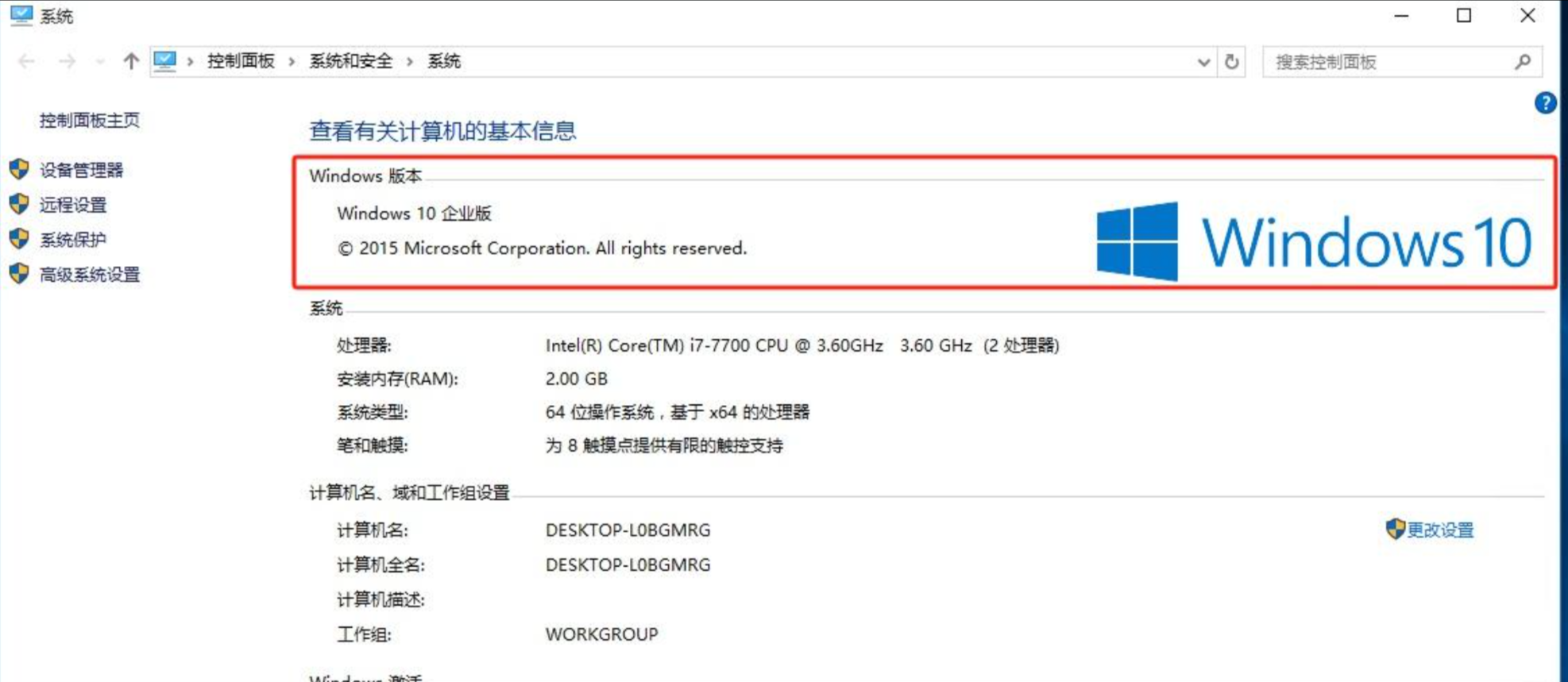Expand chevron after 系统和安全 breadcrumb

click(410, 61)
